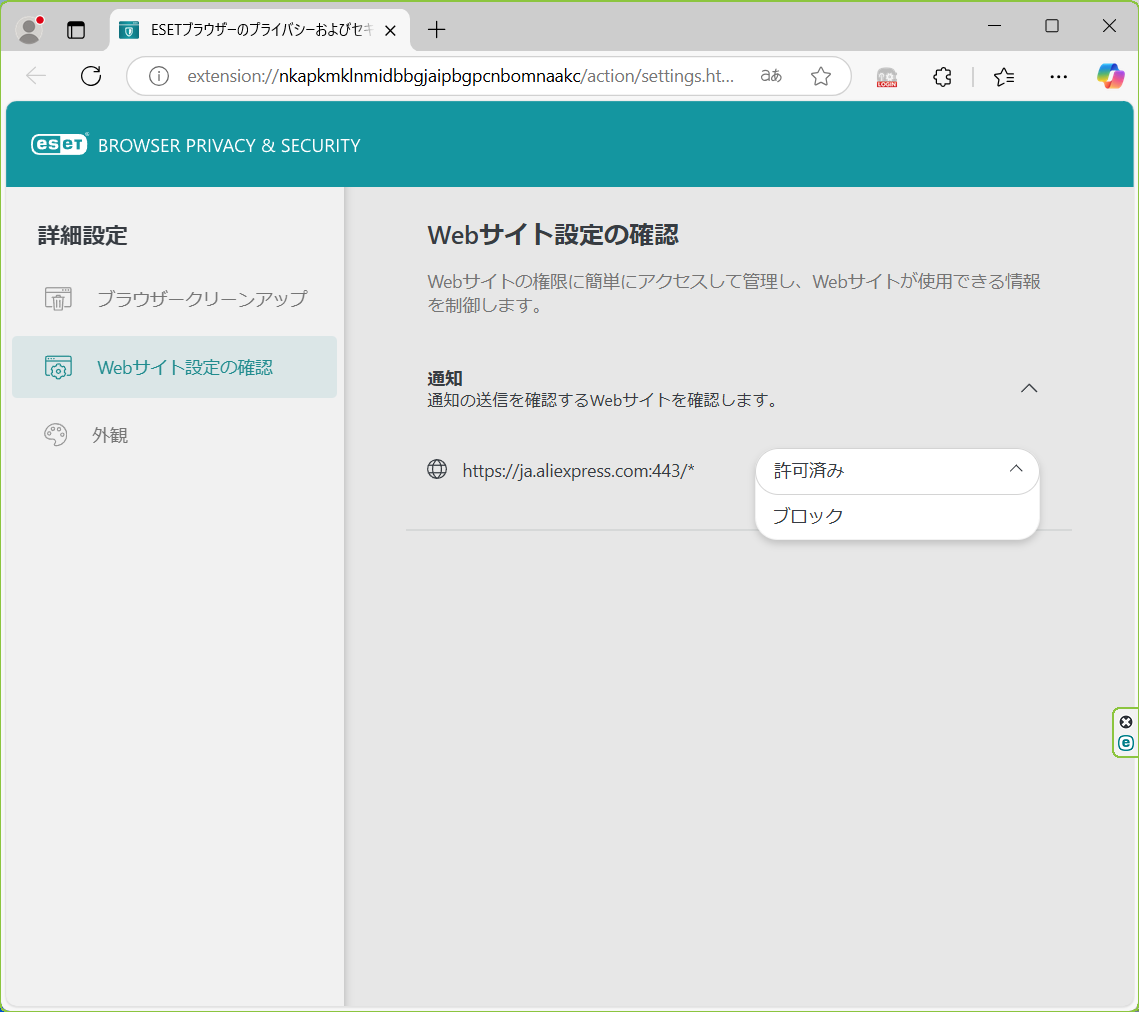Open ブラウザークリーンアップ section

pos(174,299)
